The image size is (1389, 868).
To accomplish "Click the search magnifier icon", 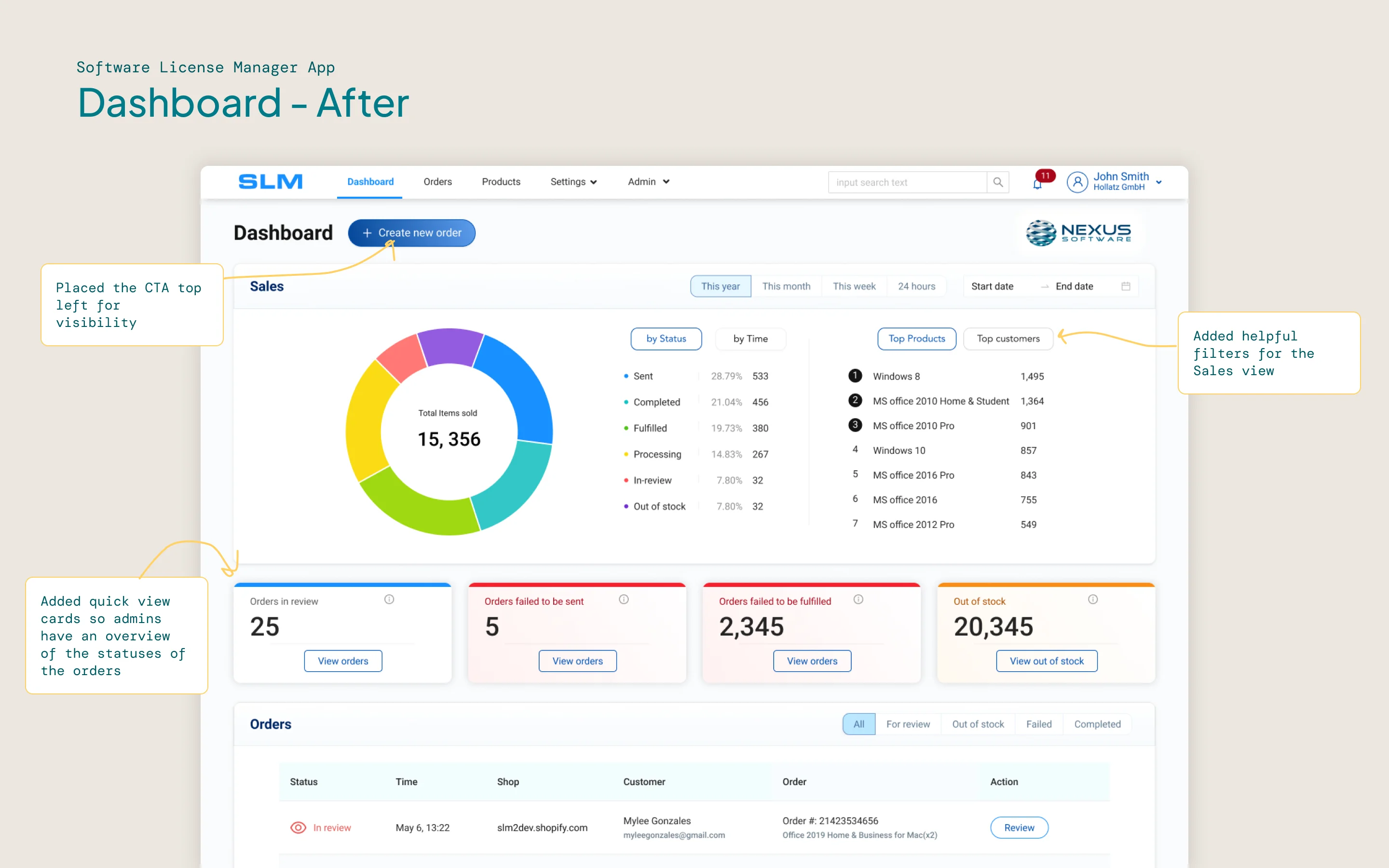I will point(998,183).
